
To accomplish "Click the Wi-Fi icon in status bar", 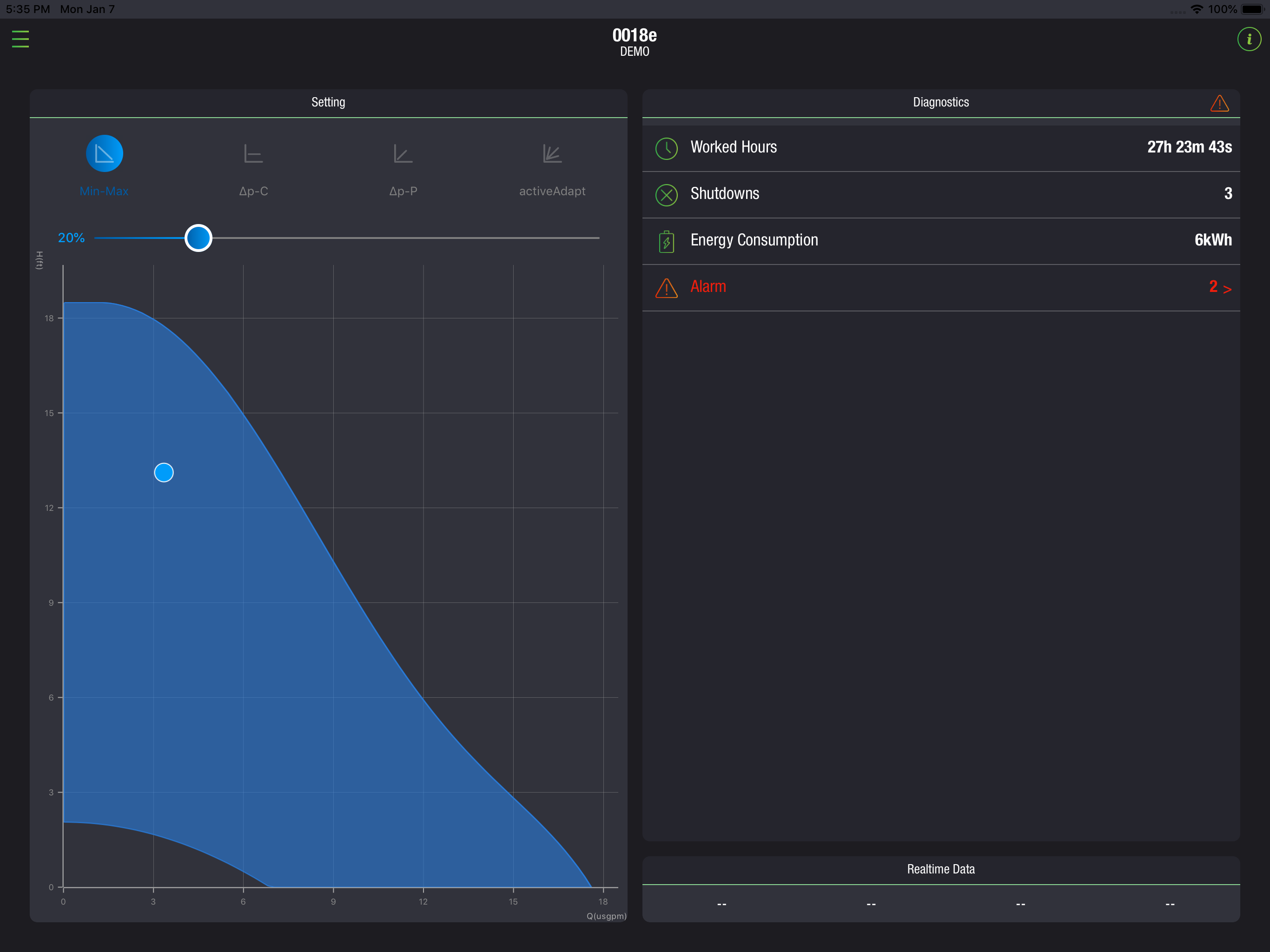I will coord(1197,9).
